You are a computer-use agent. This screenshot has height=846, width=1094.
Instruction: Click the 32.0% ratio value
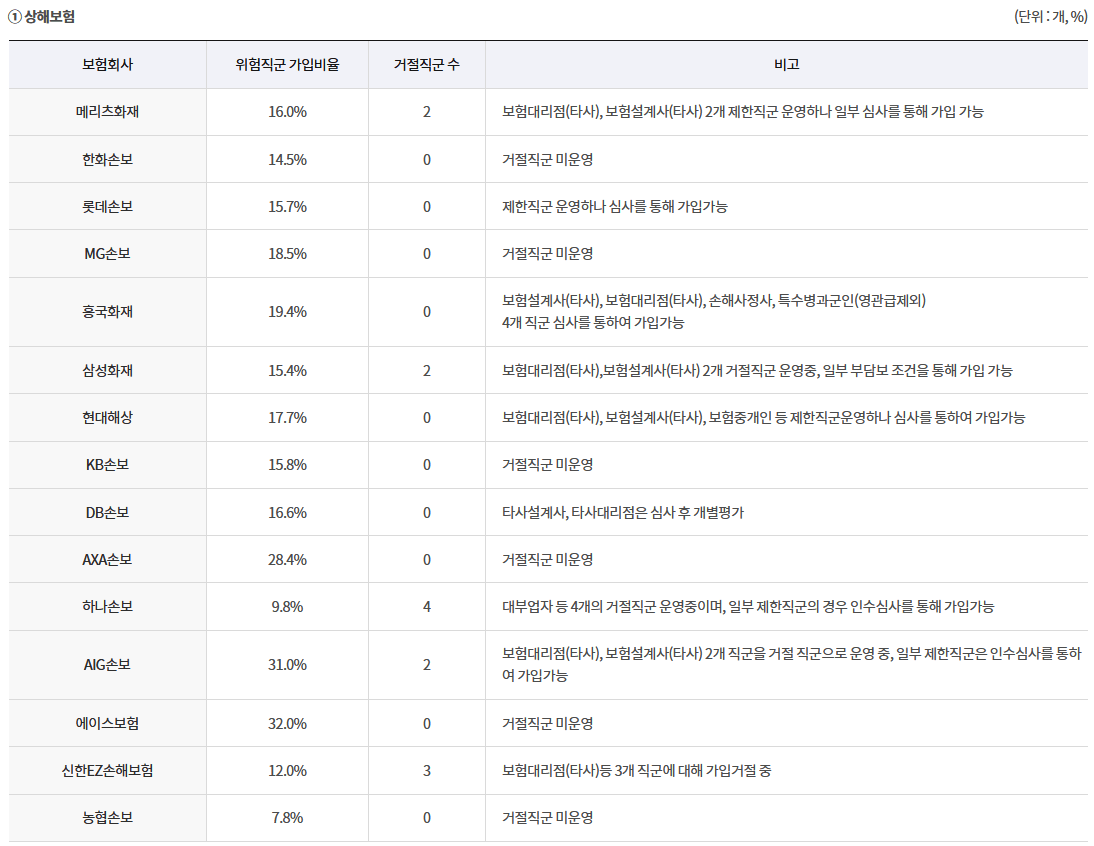pyautogui.click(x=287, y=723)
